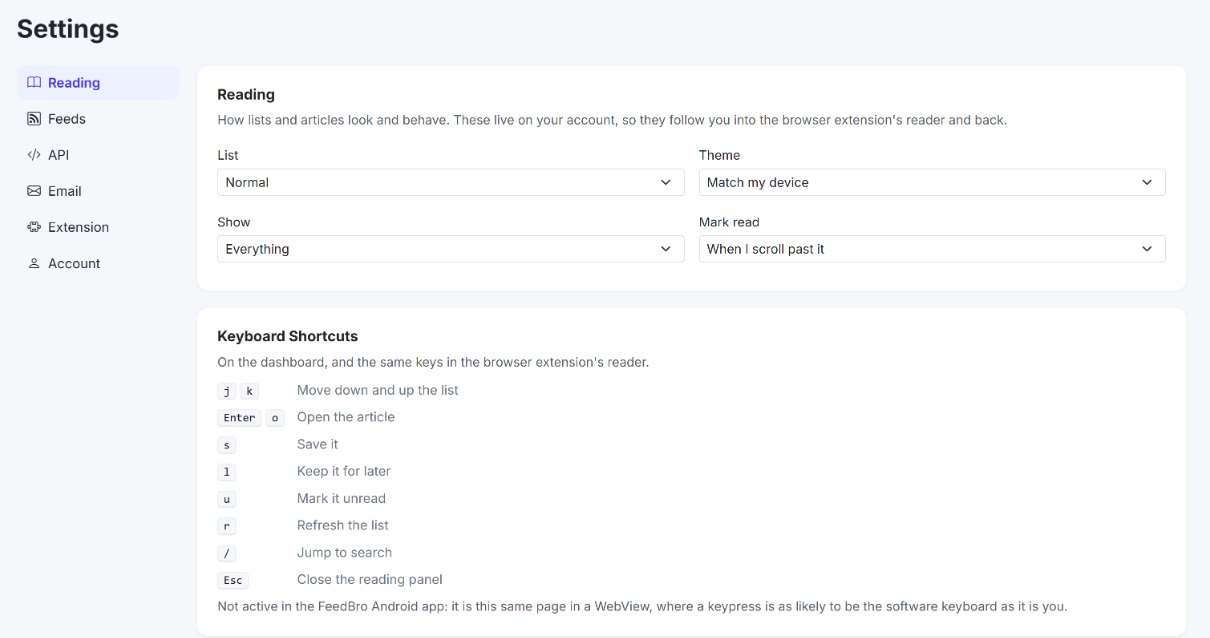Click the code brackets icon beside API

34,155
